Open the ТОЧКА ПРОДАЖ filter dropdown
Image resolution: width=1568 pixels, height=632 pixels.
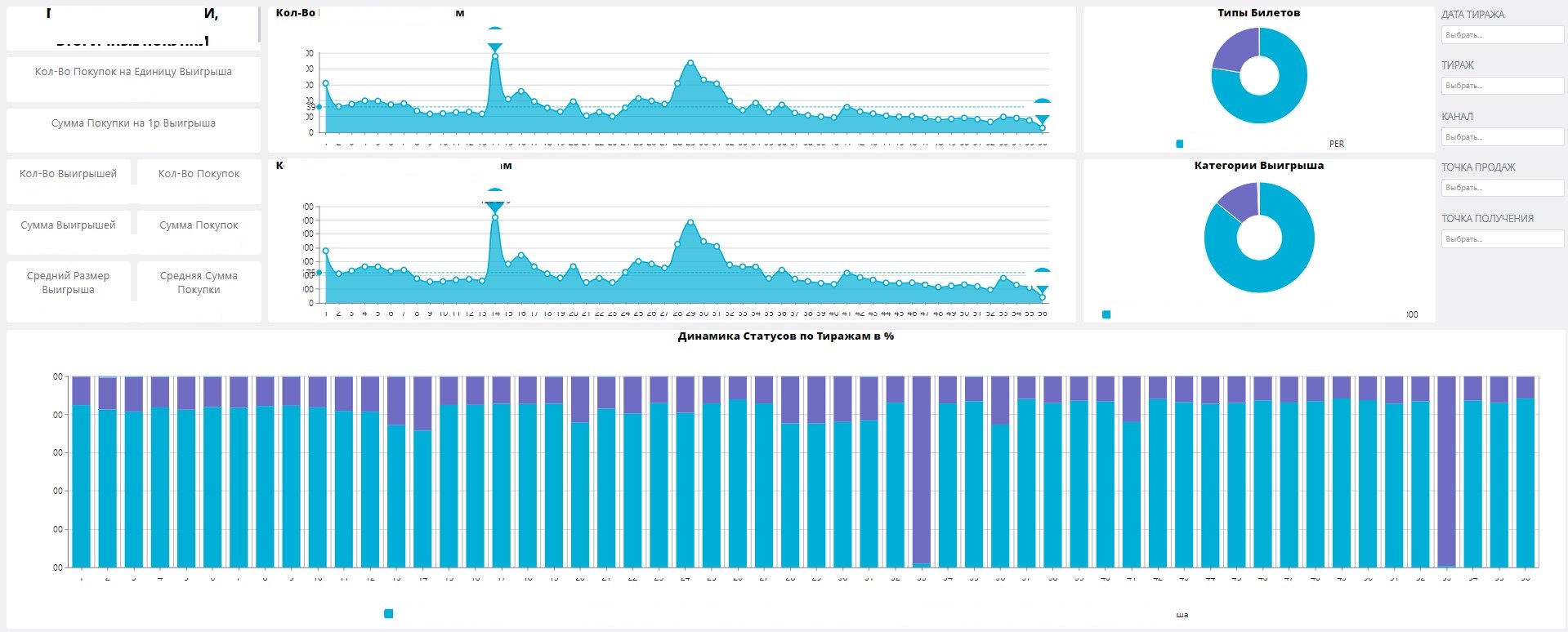click(x=1502, y=188)
